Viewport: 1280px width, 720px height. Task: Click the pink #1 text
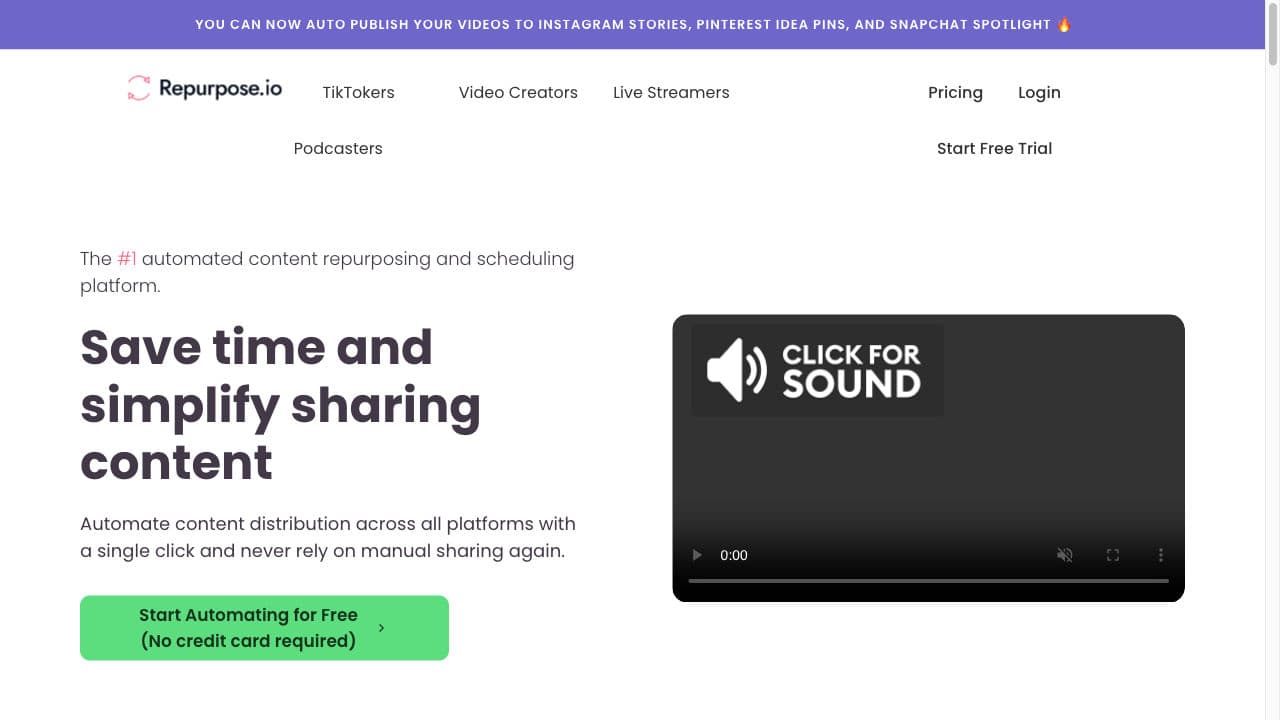[127, 258]
